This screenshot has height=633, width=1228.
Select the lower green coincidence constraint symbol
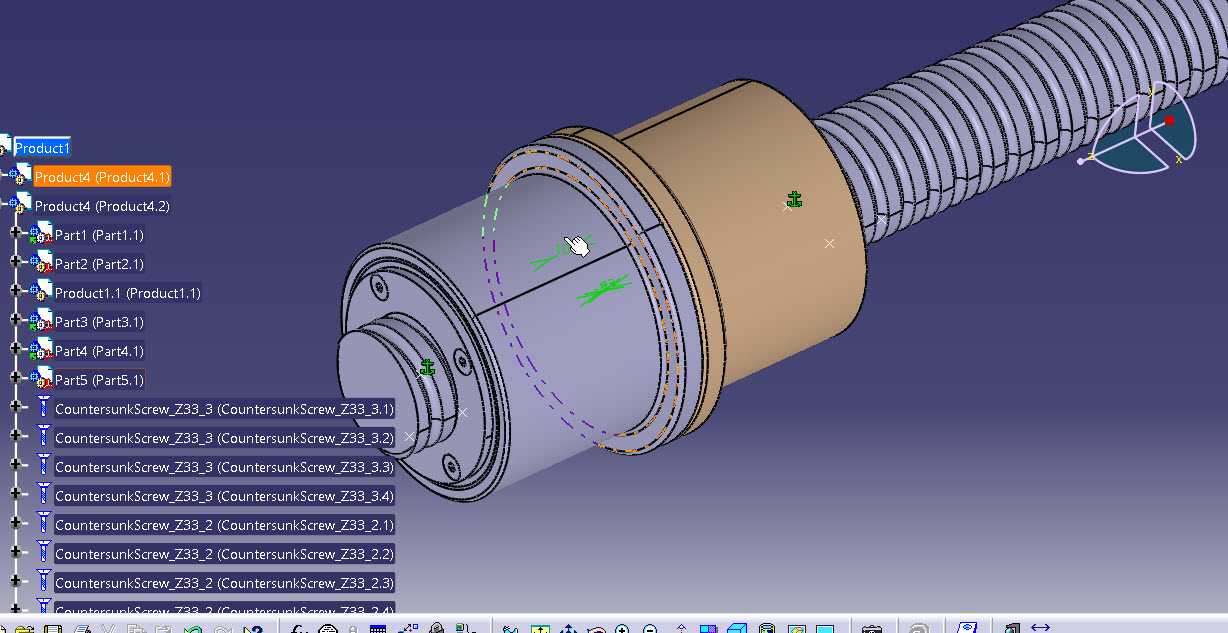point(603,289)
